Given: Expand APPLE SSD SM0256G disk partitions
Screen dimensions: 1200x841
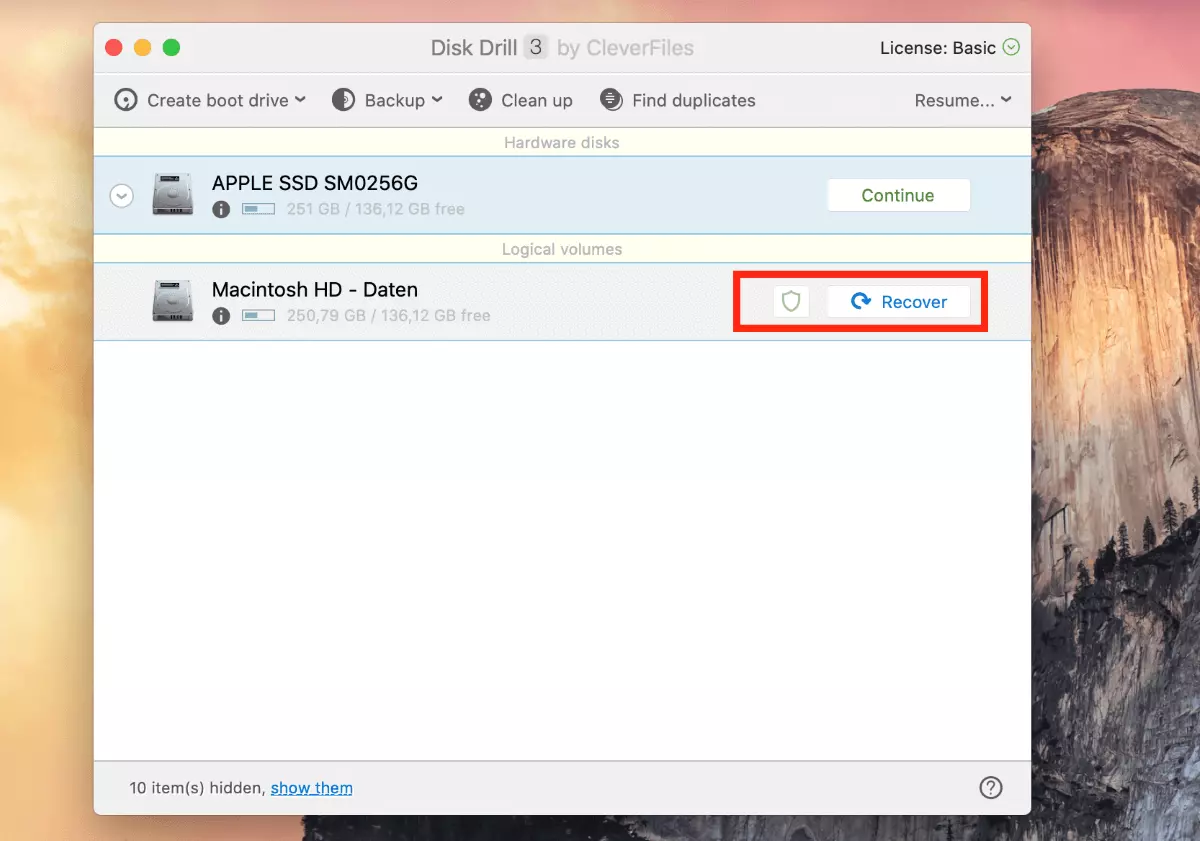Looking at the screenshot, I should click(x=121, y=196).
